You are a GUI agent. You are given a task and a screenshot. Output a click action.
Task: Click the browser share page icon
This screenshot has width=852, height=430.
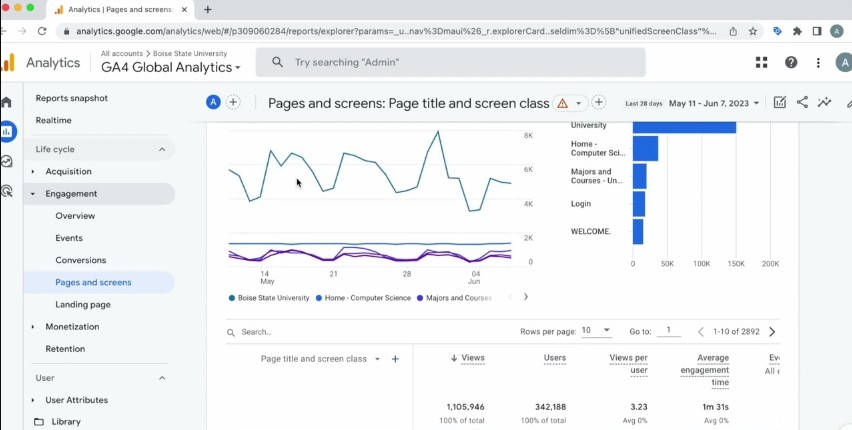click(x=733, y=32)
